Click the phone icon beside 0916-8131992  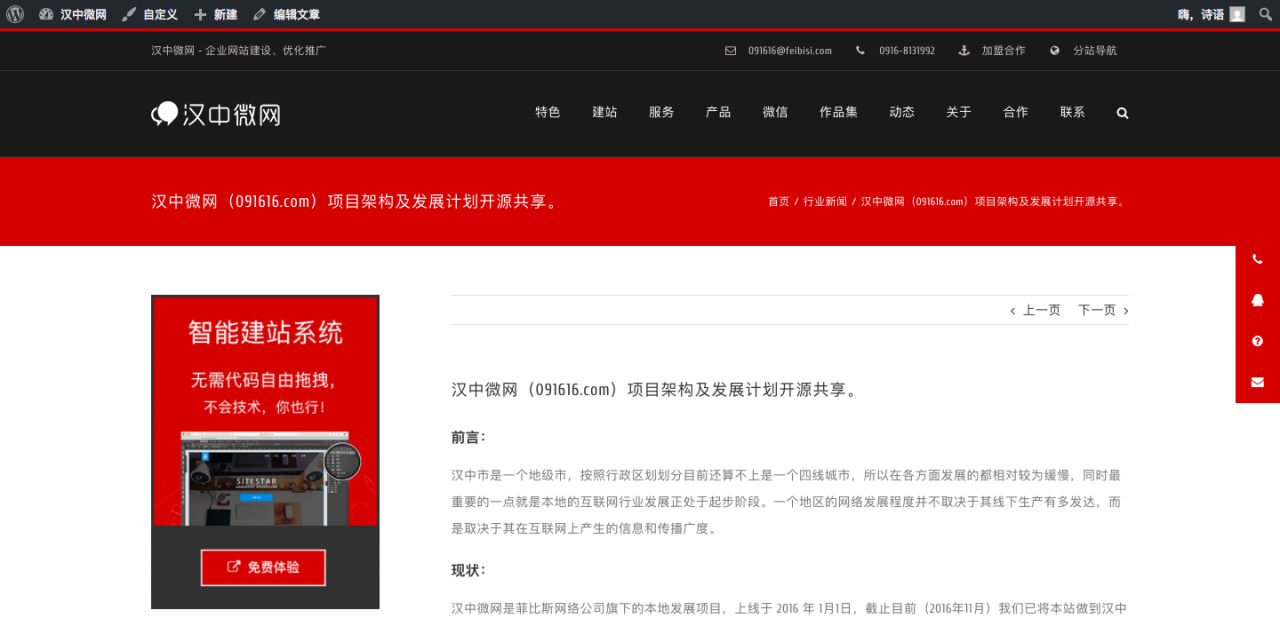(x=860, y=51)
